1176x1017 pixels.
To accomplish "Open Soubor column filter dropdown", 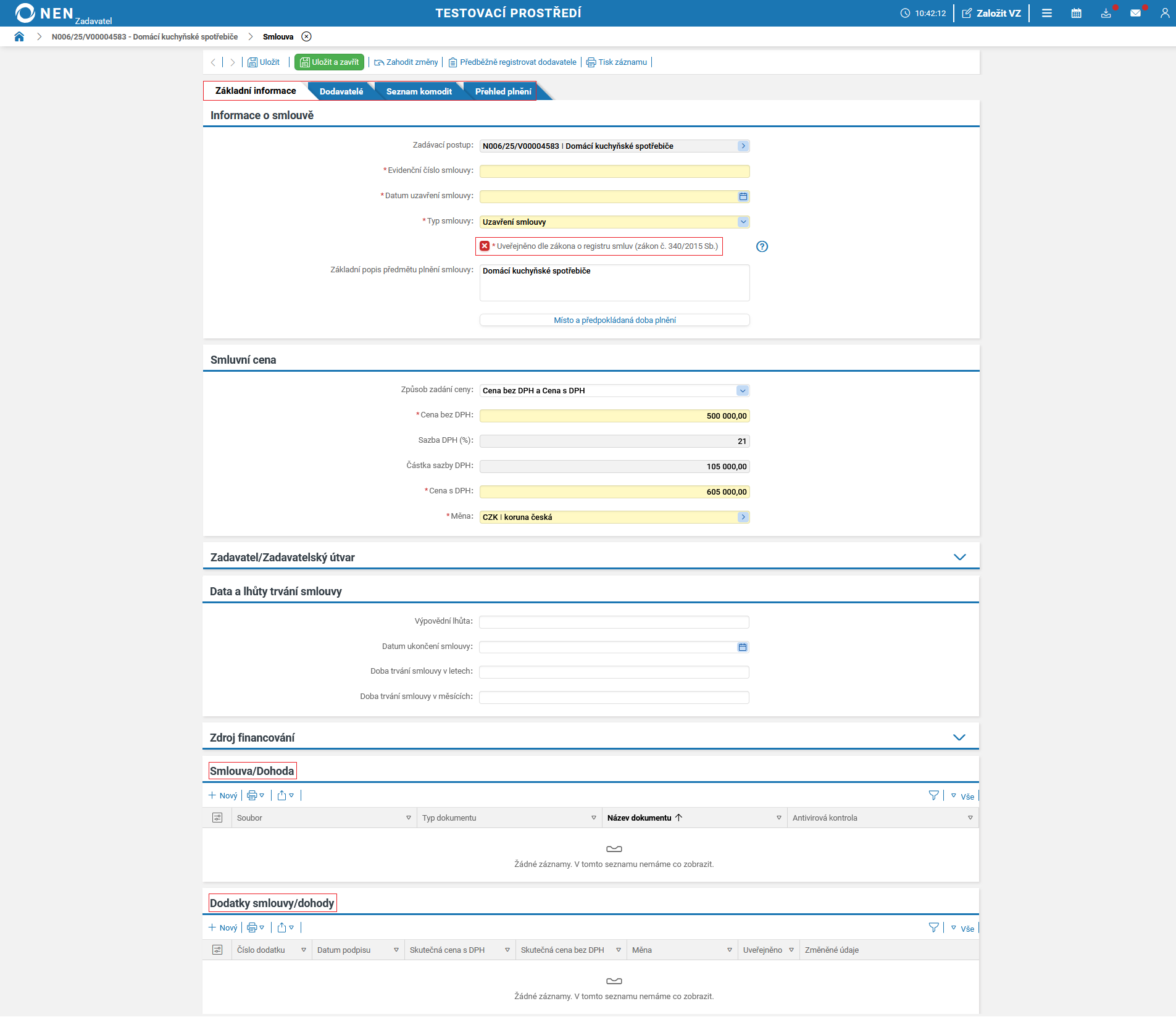I will 409,818.
